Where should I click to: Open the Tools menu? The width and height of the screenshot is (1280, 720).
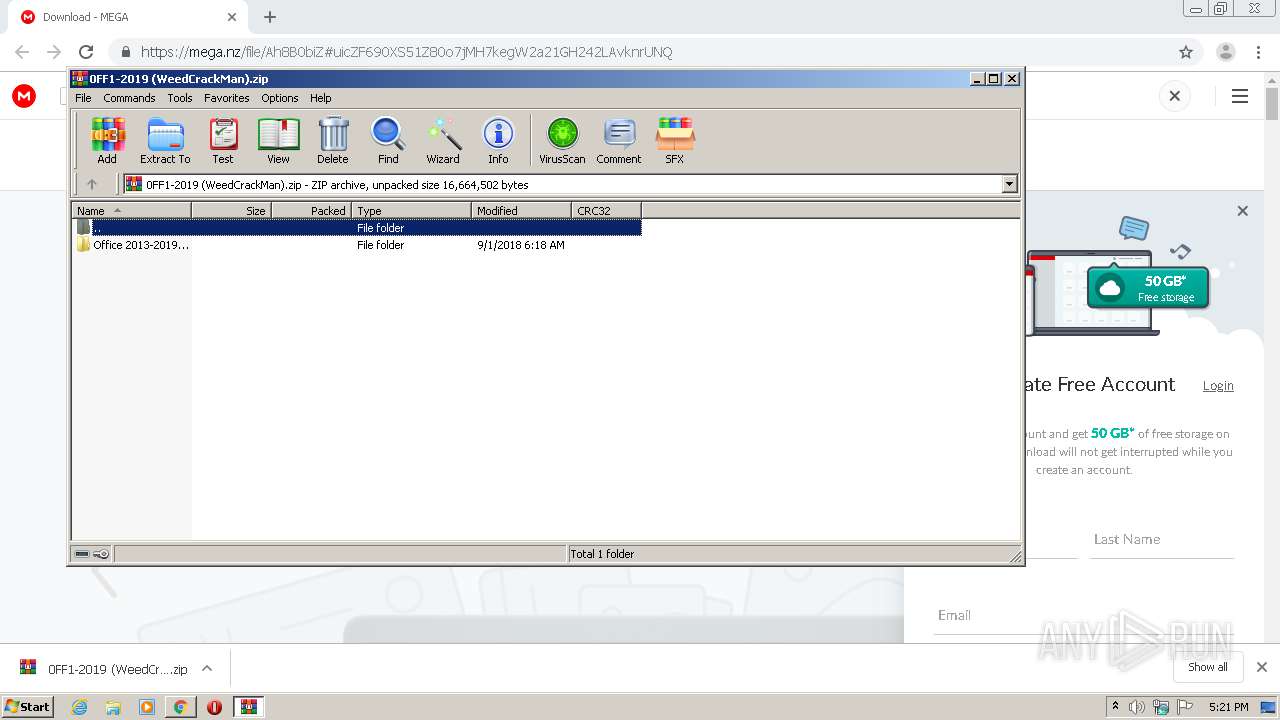[x=180, y=98]
